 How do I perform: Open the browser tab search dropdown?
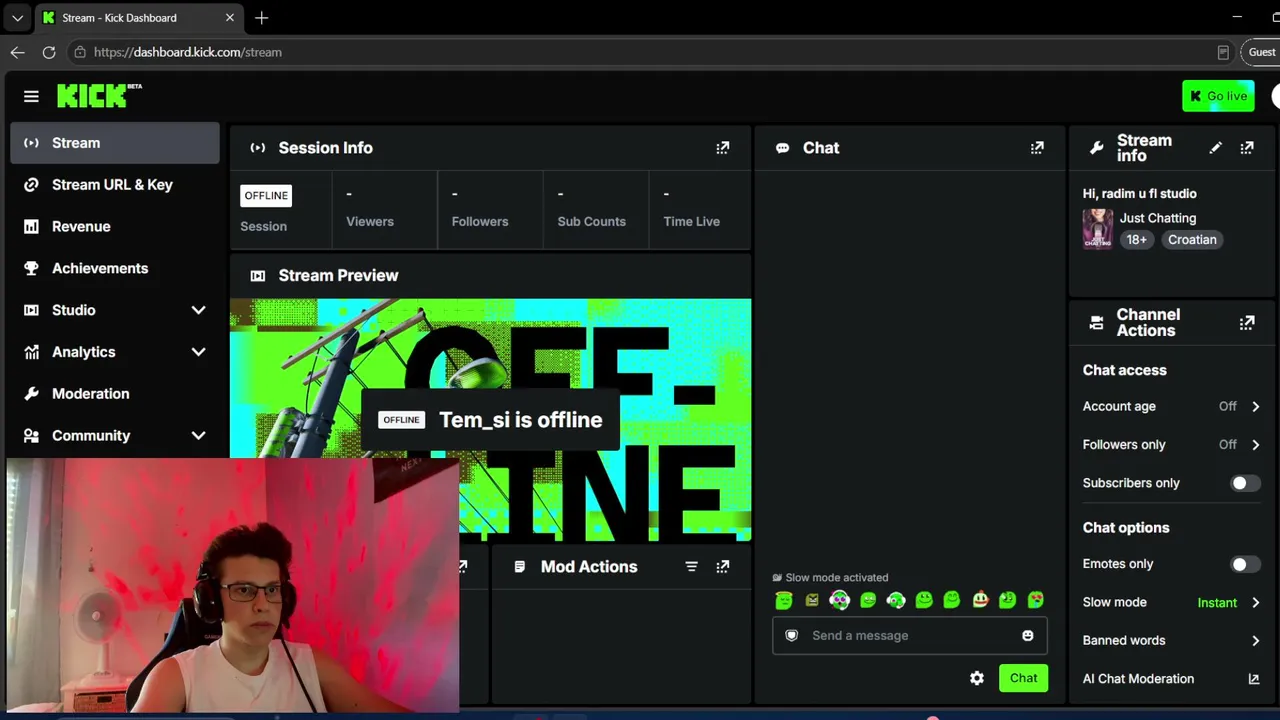pyautogui.click(x=17, y=18)
